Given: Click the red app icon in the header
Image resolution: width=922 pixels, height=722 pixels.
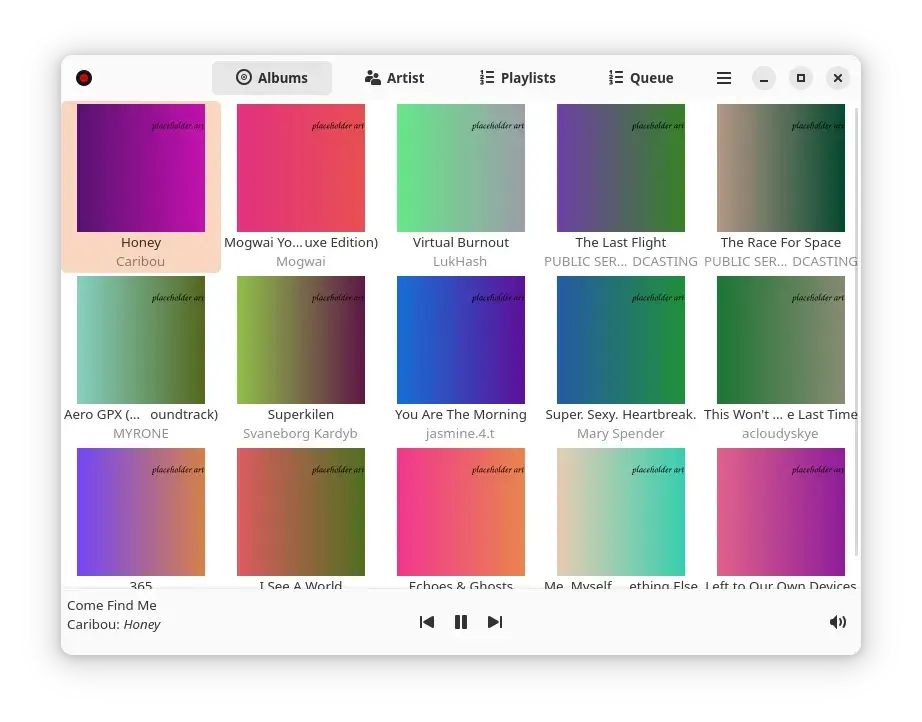Looking at the screenshot, I should [x=84, y=77].
